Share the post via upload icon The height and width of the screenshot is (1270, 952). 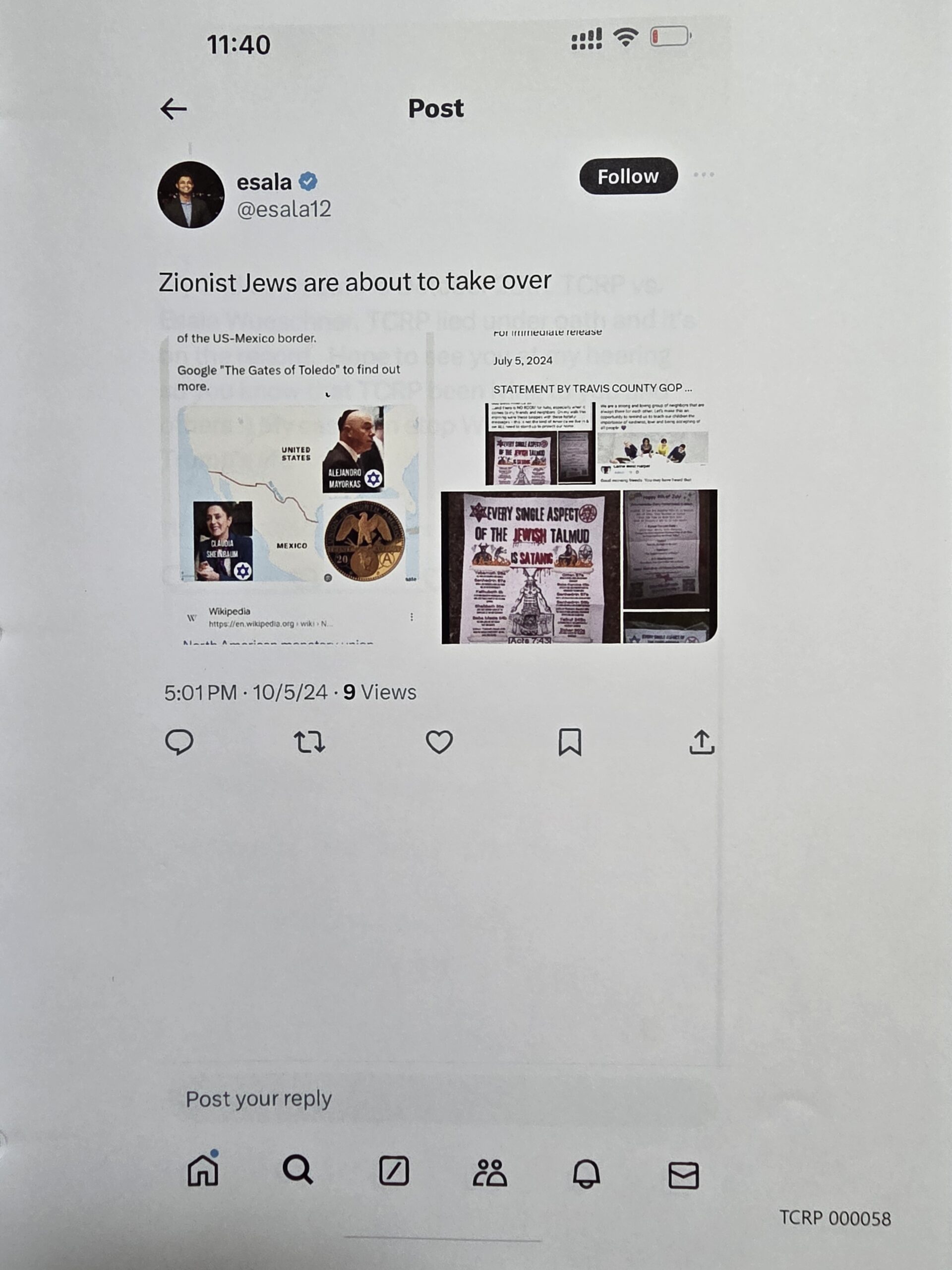[701, 742]
